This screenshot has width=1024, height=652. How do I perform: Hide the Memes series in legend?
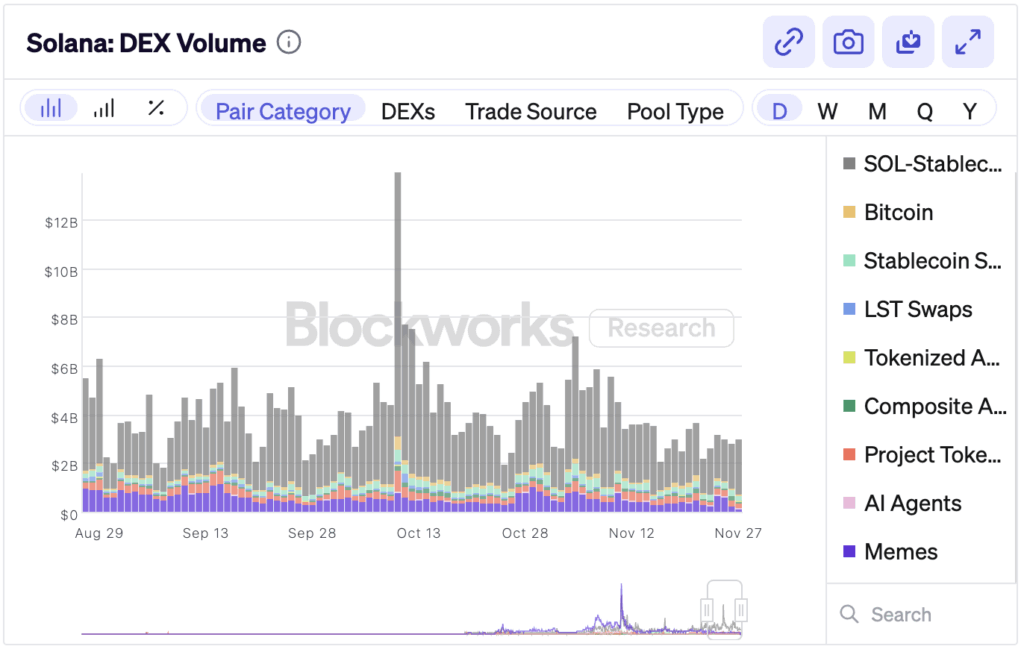point(900,552)
